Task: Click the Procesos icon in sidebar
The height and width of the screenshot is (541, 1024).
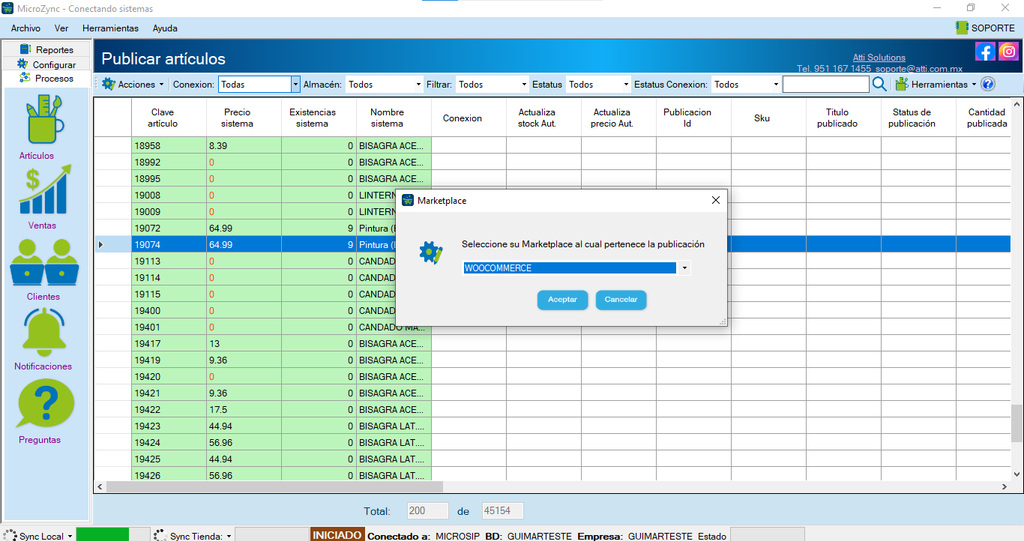Action: point(25,78)
